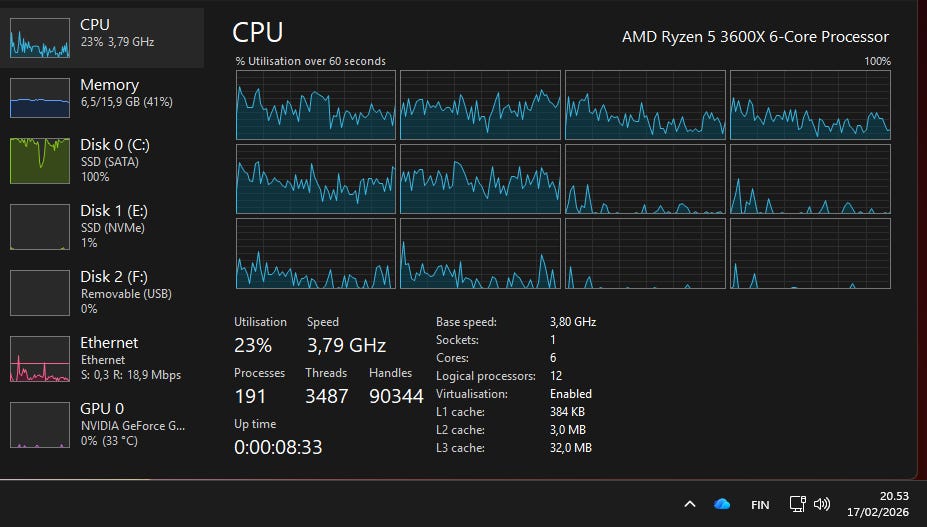Click the AMD Ryzen 5 3600X processor name
This screenshot has height=527, width=927.
[x=755, y=37]
